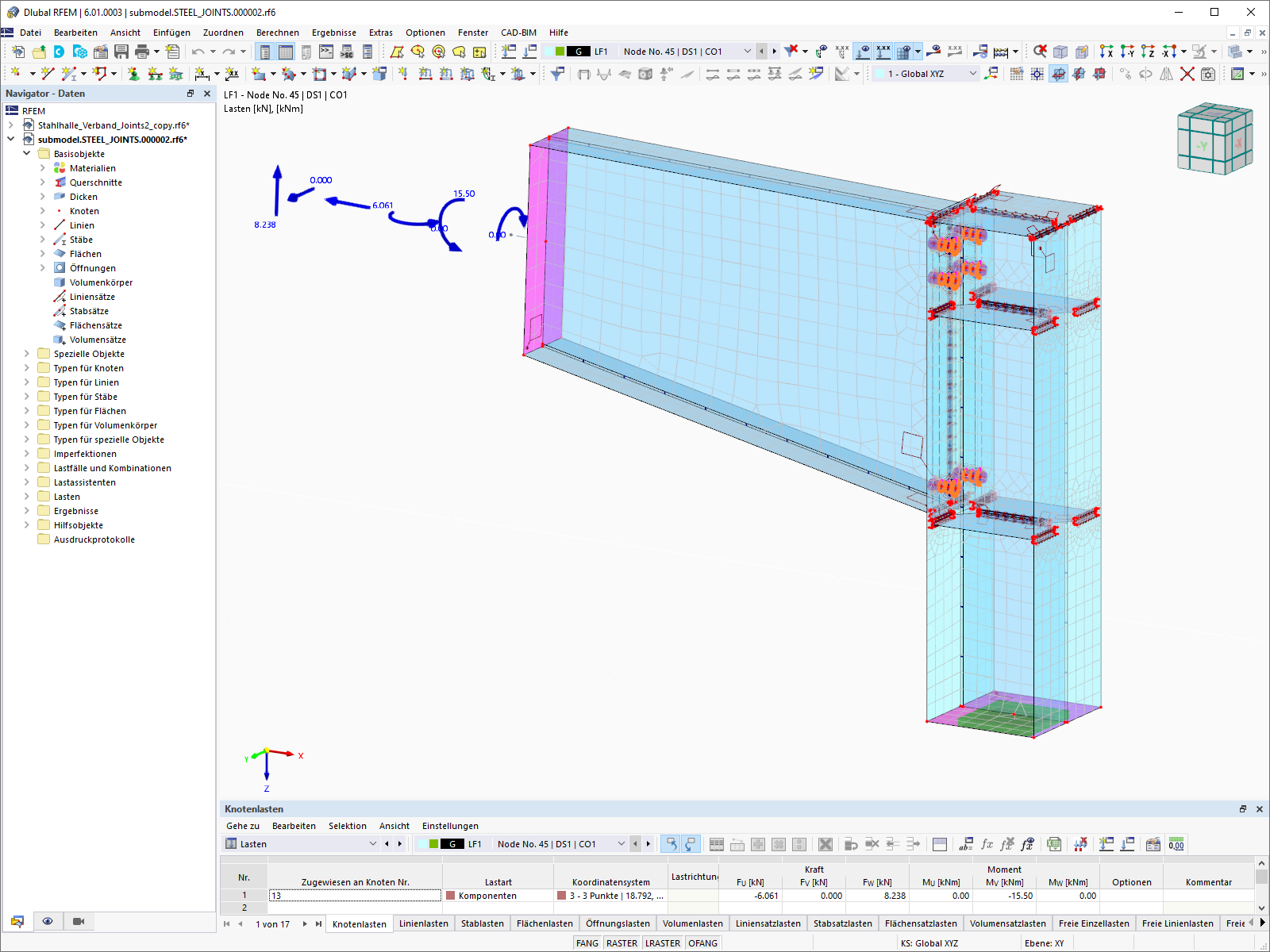
Task: Switch to the Flächenlasten tab
Action: coord(545,923)
